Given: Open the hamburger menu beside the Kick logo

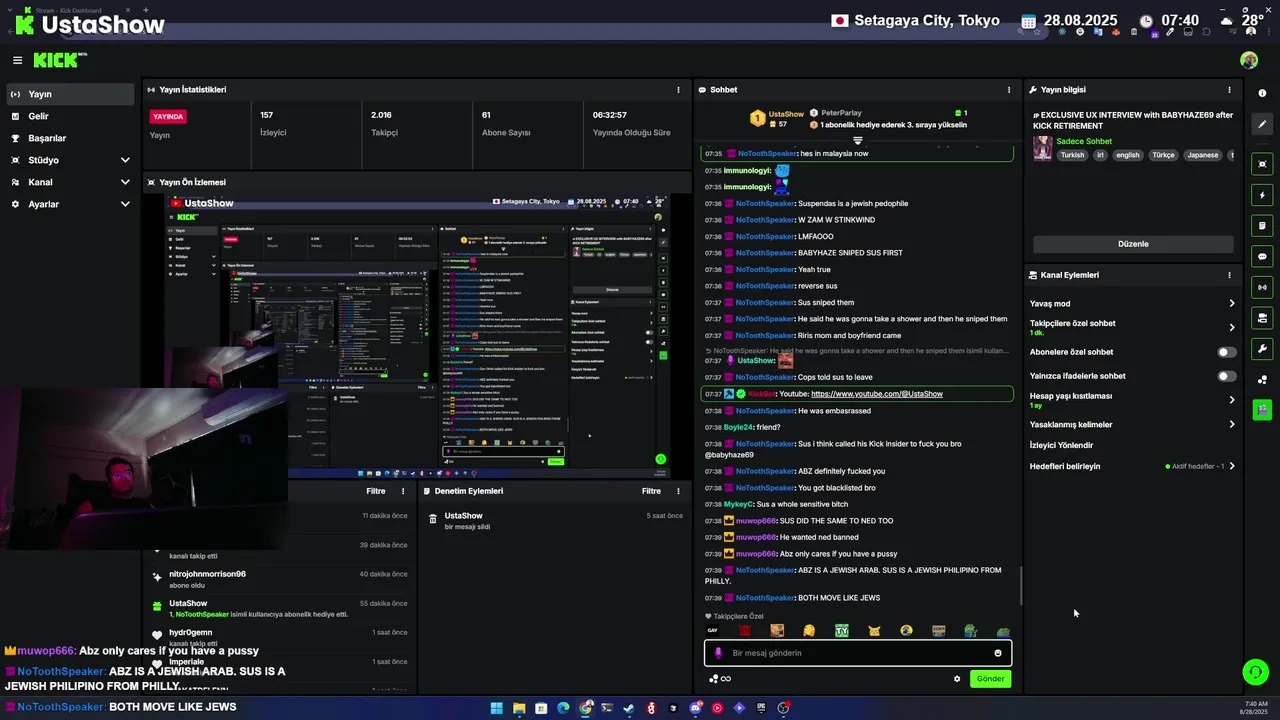Looking at the screenshot, I should click(17, 60).
